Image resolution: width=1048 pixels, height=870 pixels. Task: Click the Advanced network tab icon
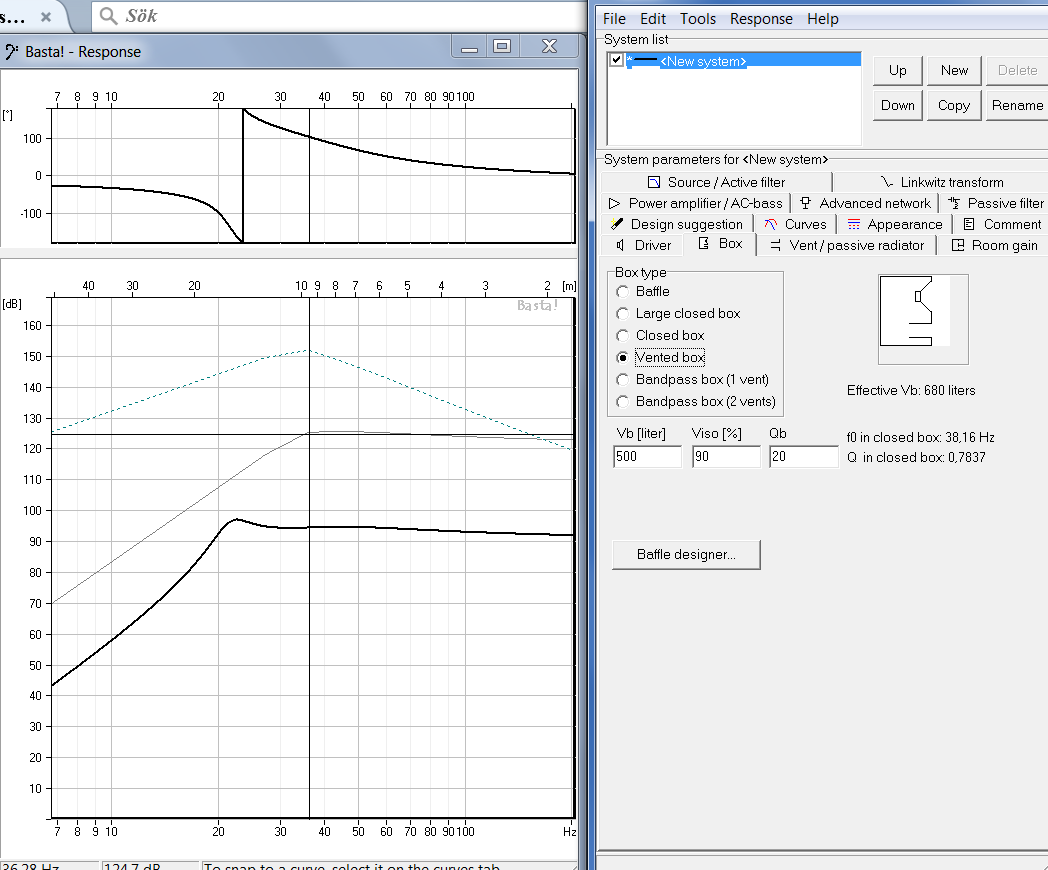pos(805,202)
